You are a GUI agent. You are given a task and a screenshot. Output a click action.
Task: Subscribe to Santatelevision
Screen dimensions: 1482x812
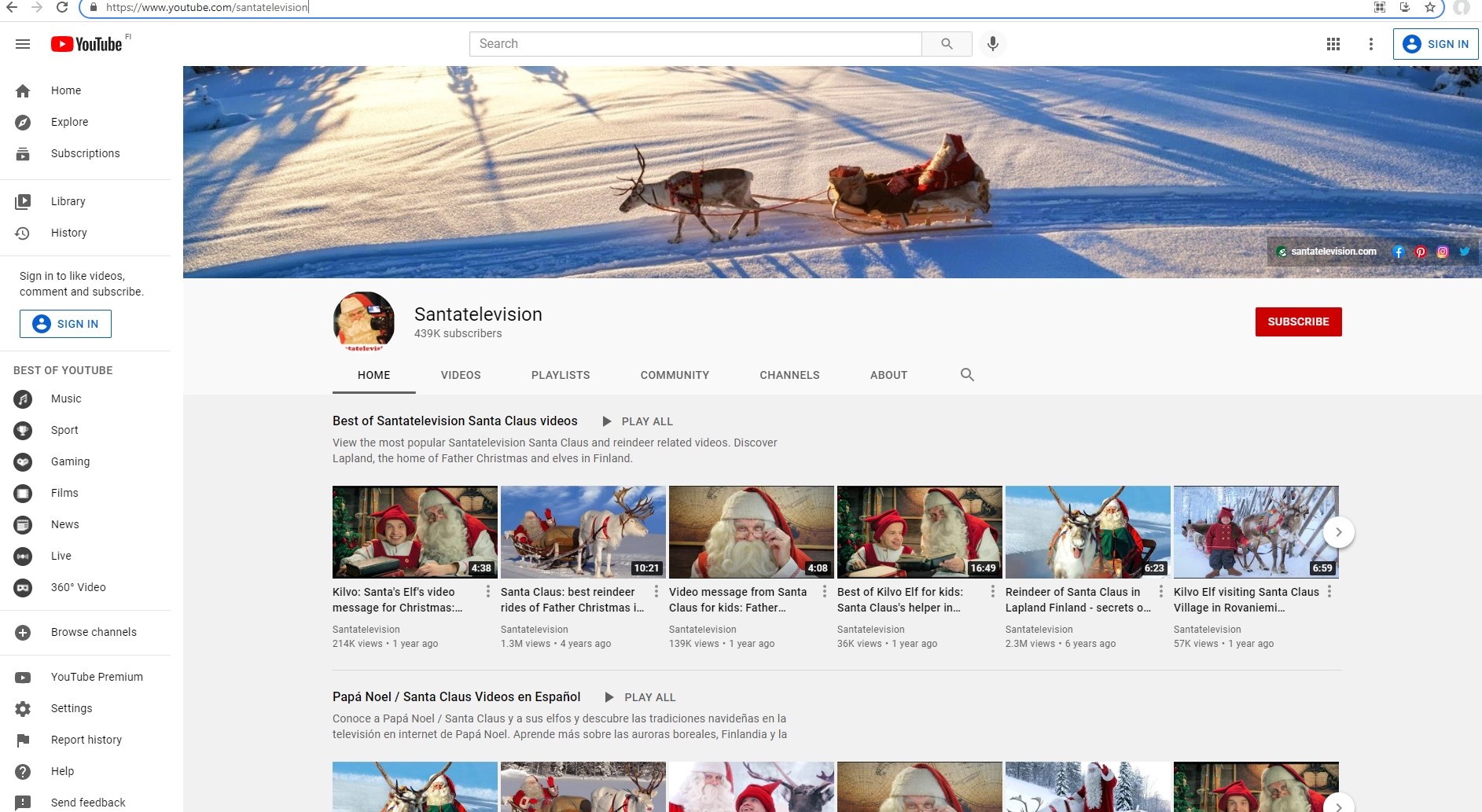click(1298, 321)
